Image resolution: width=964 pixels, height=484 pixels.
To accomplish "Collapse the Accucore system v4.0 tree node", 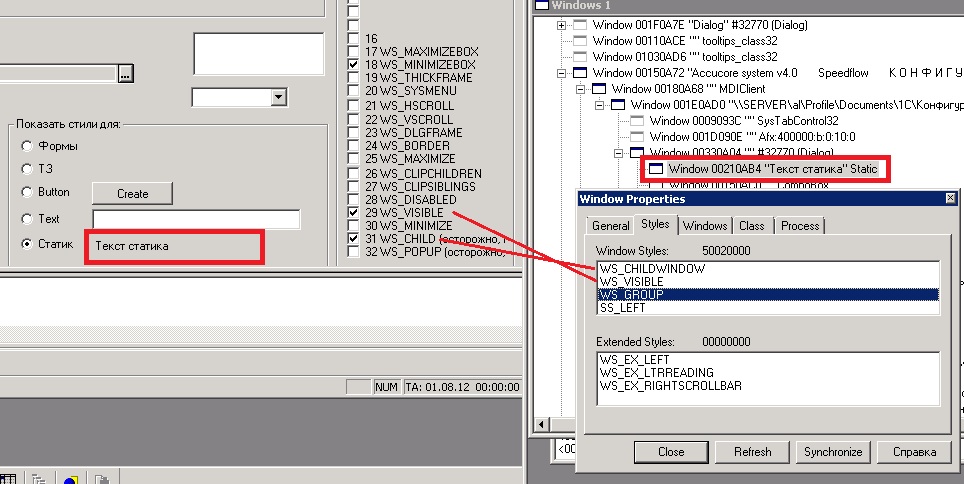I will click(561, 73).
